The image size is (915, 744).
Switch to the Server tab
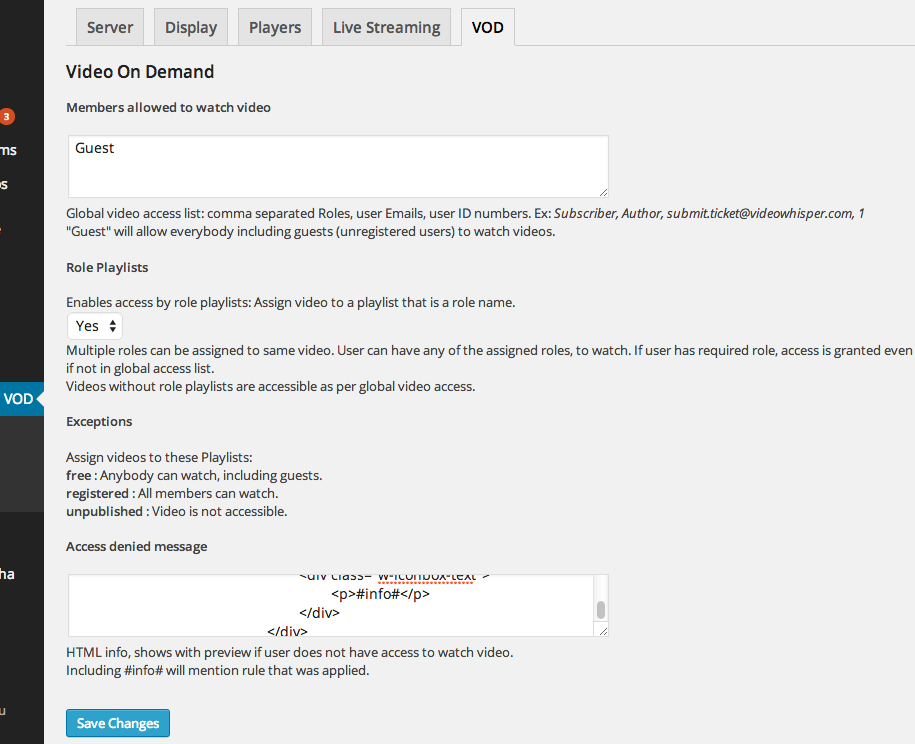[109, 26]
